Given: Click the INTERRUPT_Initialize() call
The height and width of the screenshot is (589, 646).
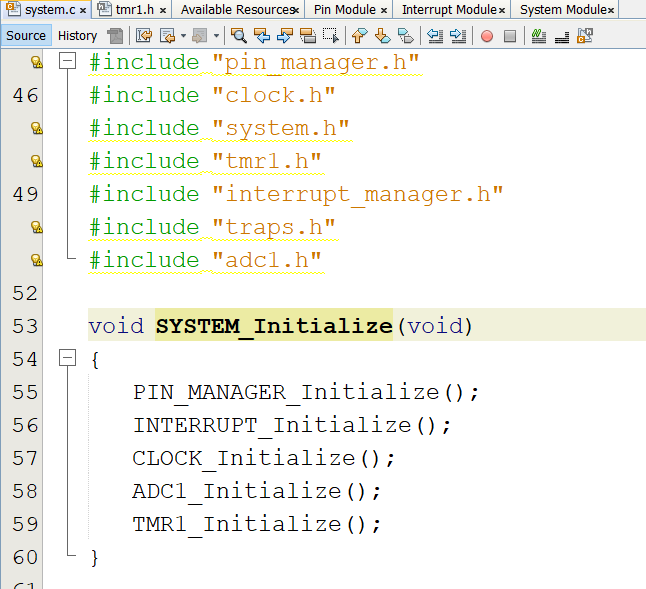Looking at the screenshot, I should pos(292,425).
